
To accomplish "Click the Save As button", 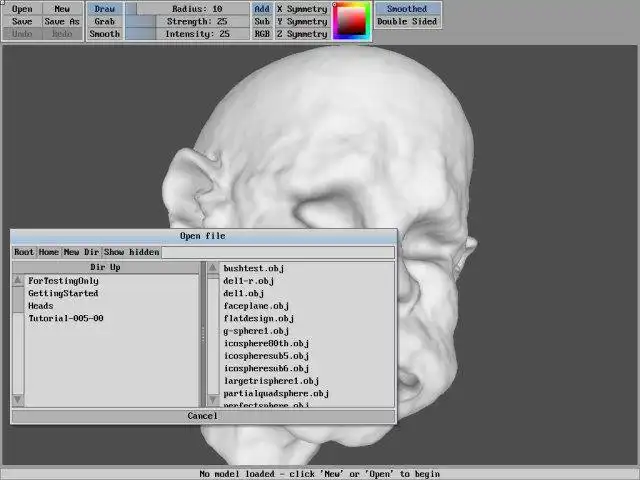I will pos(62,21).
